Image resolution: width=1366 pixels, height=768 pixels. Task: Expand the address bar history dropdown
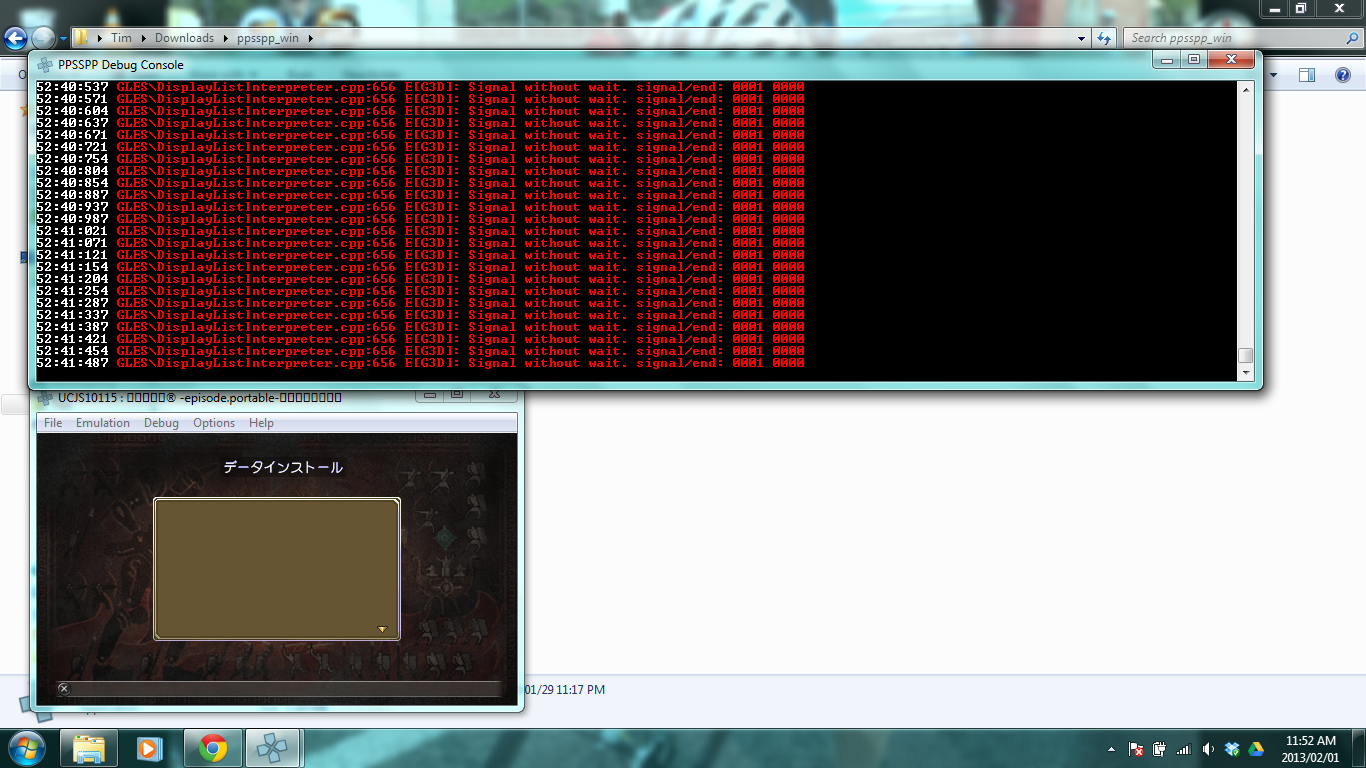tap(1082, 38)
